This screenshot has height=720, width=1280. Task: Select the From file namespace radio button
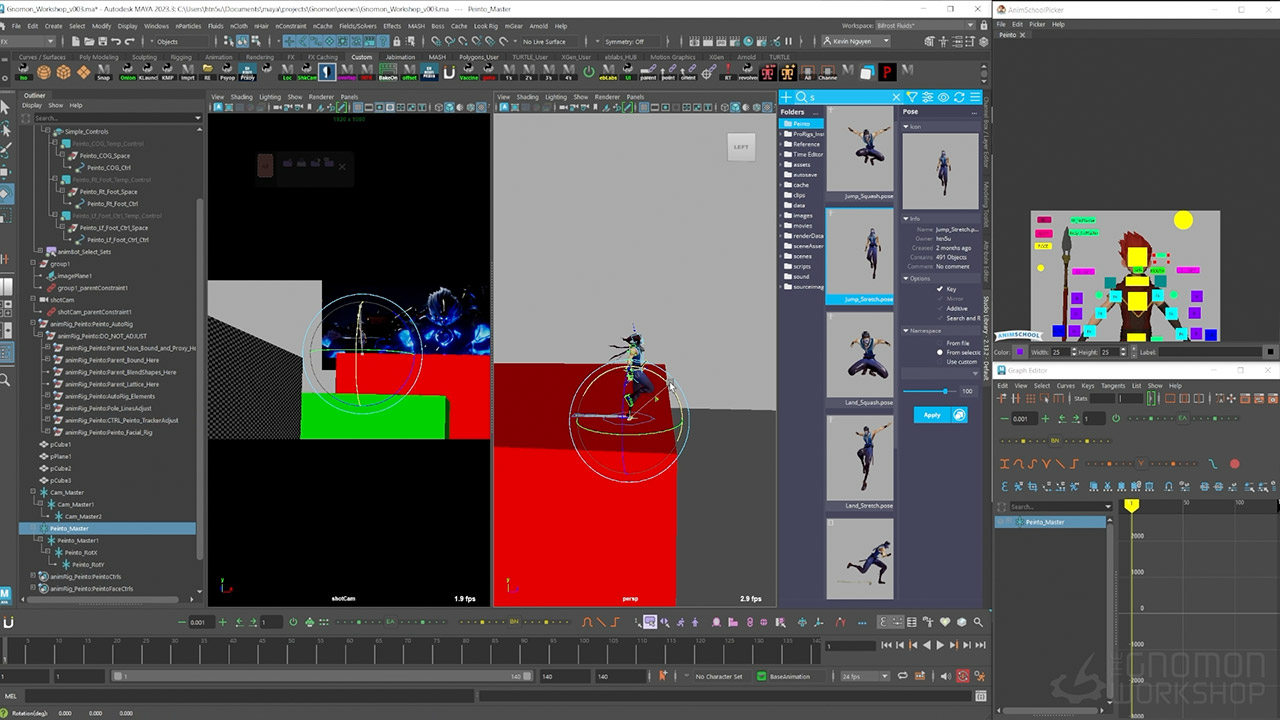point(940,343)
